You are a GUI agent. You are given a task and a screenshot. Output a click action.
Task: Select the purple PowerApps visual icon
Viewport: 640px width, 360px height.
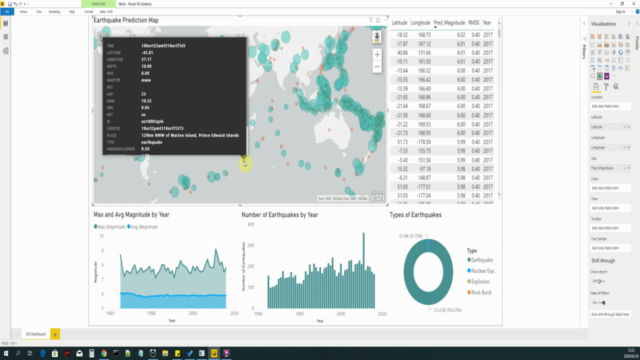click(x=607, y=76)
